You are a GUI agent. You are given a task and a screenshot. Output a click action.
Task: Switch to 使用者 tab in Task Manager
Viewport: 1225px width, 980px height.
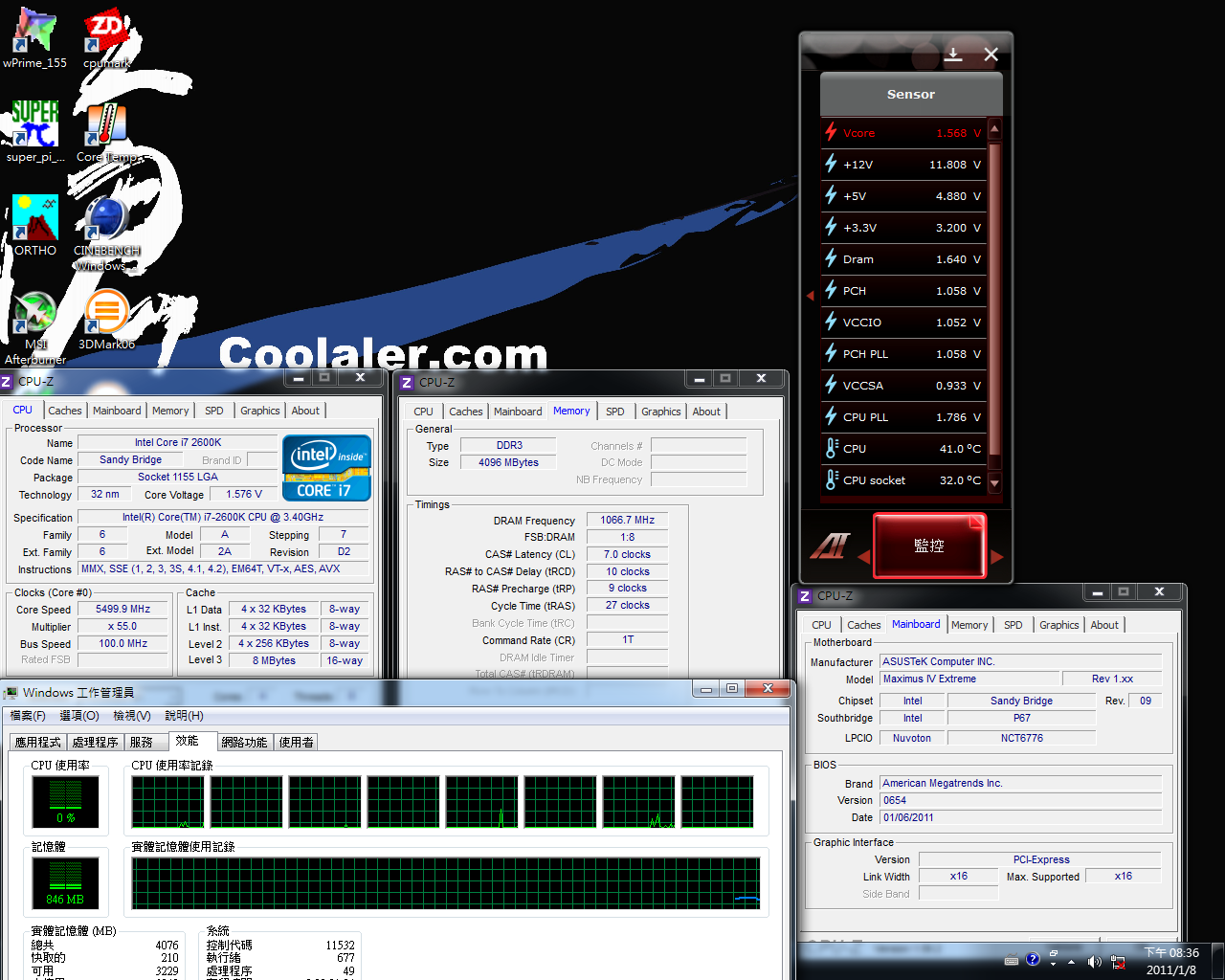coord(297,742)
